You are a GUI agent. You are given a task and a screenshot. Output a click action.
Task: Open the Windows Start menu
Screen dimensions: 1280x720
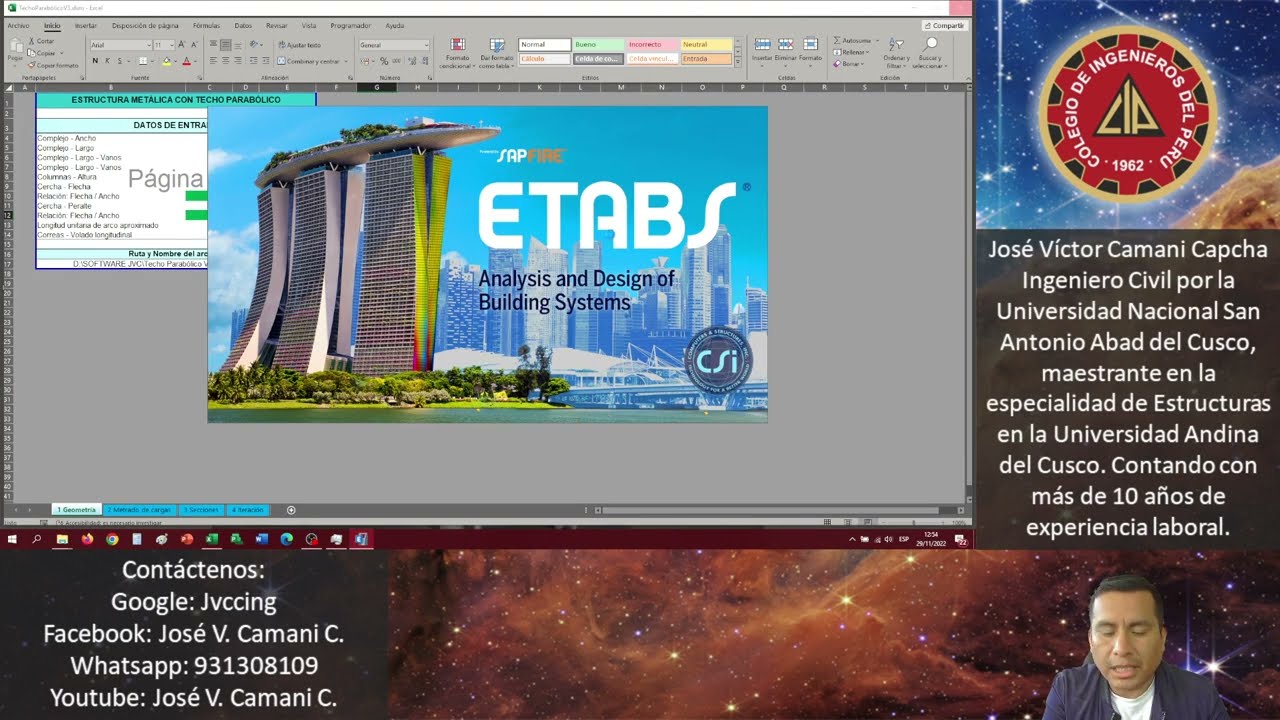(12, 539)
